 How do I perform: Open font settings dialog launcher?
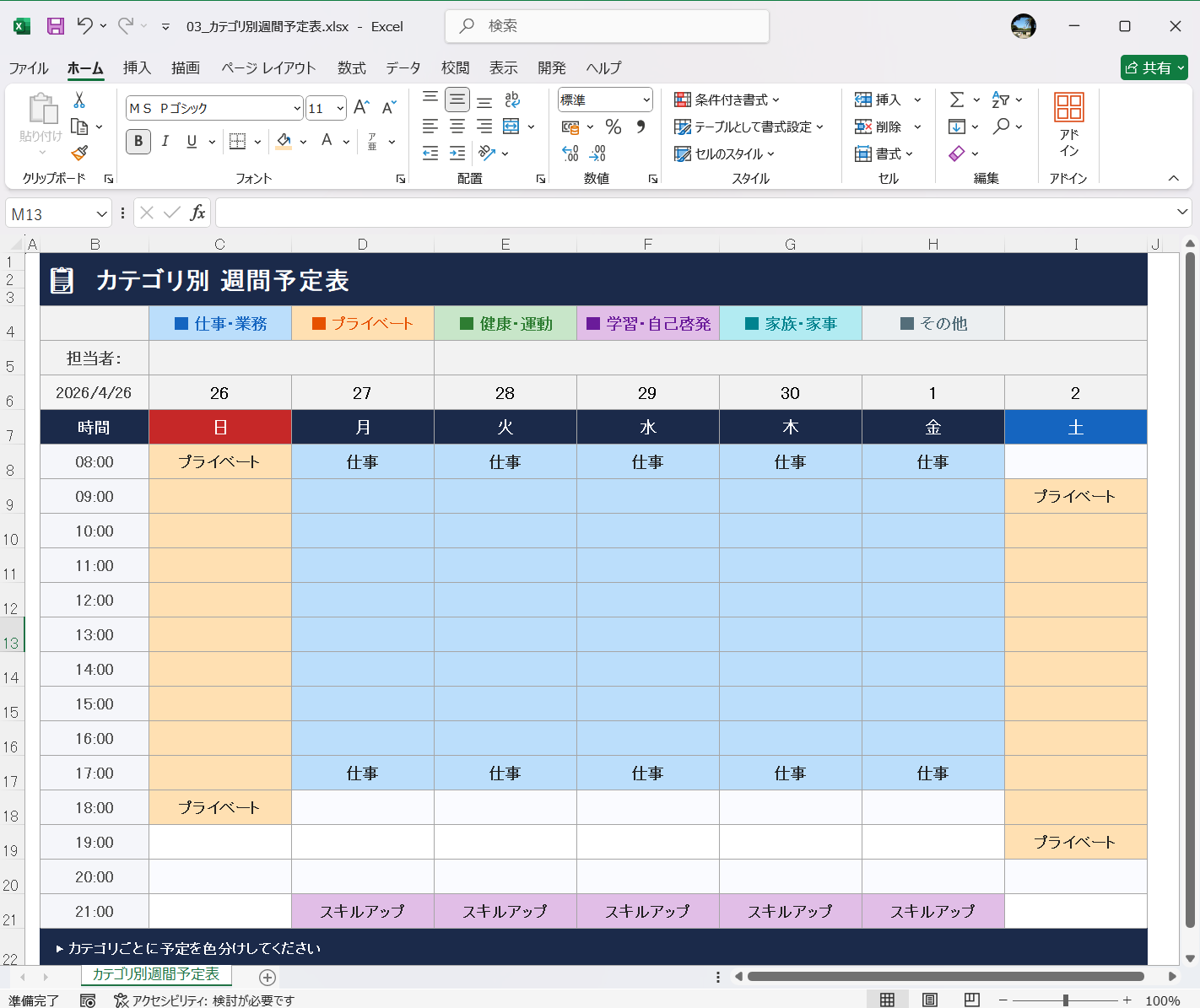click(x=401, y=179)
